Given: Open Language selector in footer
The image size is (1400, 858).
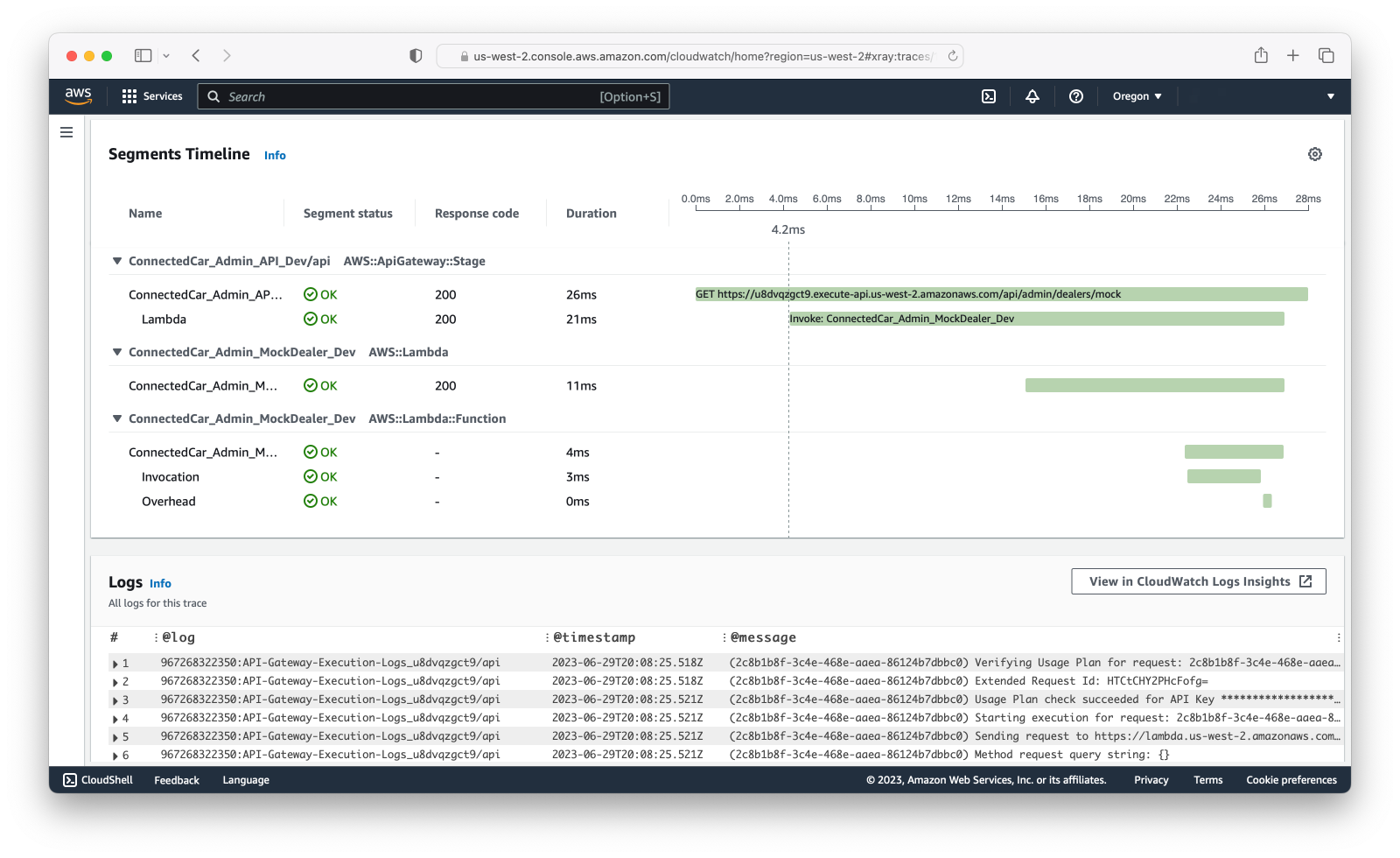Looking at the screenshot, I should (246, 780).
